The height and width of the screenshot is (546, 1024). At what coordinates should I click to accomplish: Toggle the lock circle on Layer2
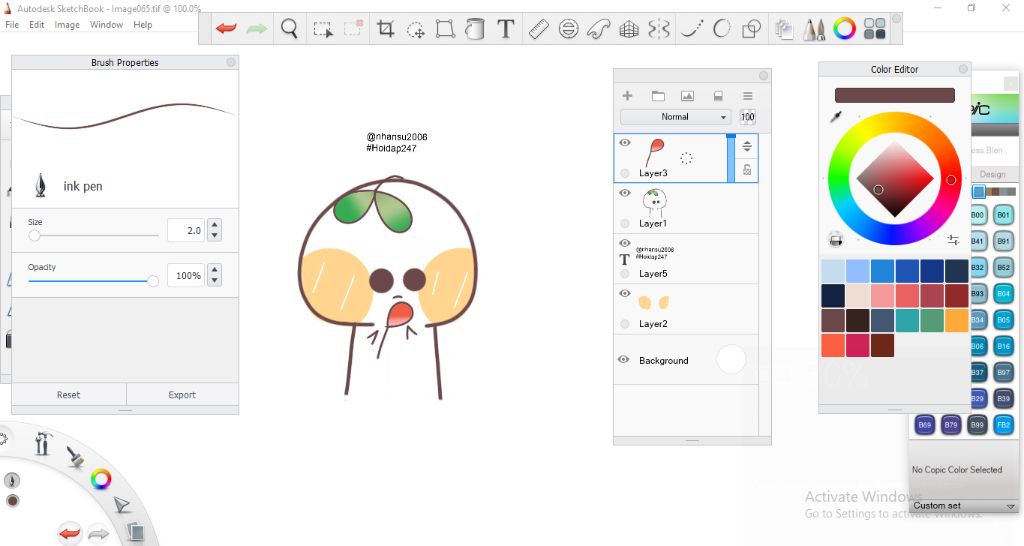[625, 324]
